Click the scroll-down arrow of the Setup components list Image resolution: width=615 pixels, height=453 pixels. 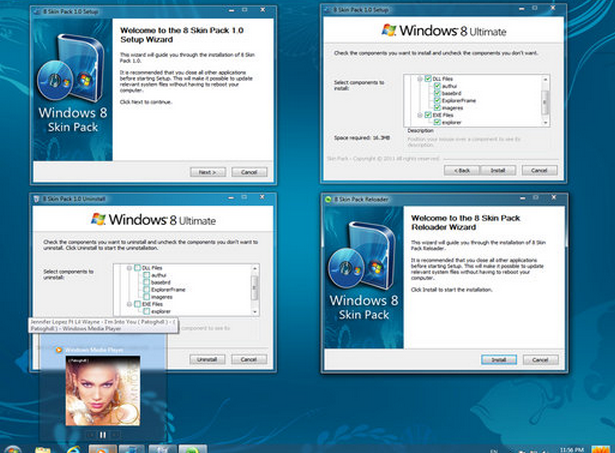pos(545,123)
